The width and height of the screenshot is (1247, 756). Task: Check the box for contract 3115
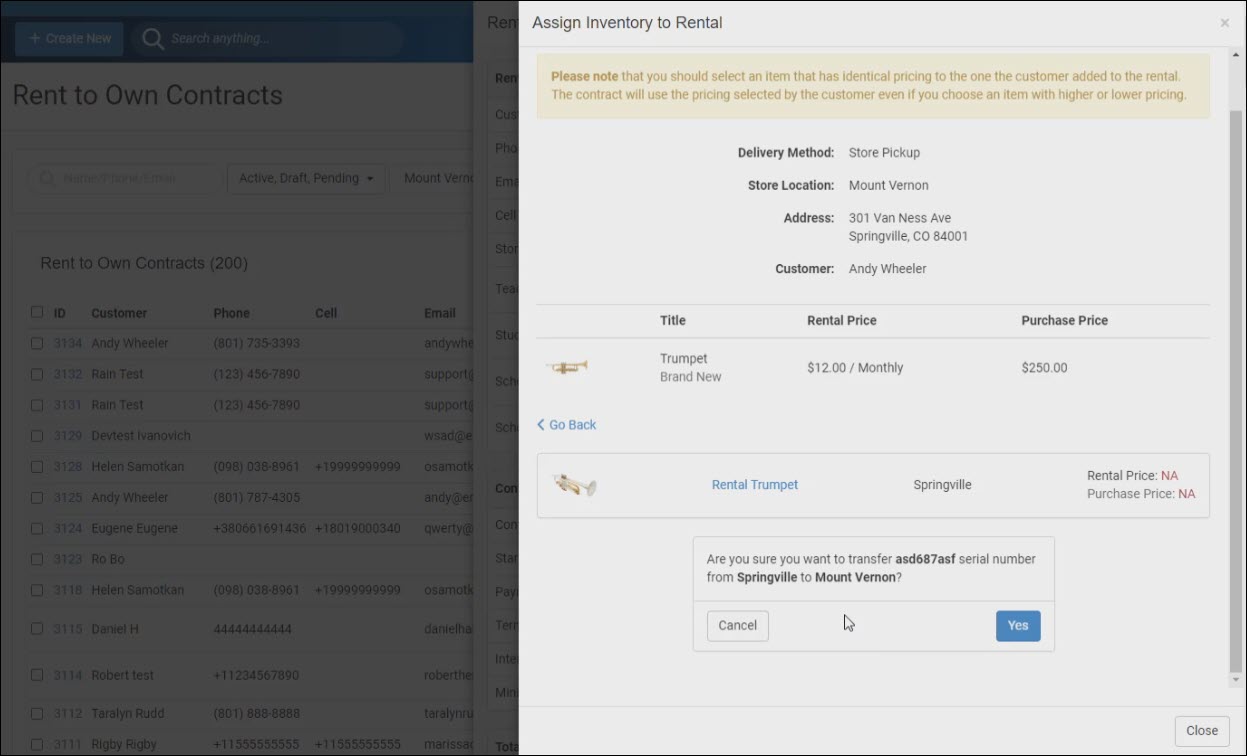pos(37,629)
